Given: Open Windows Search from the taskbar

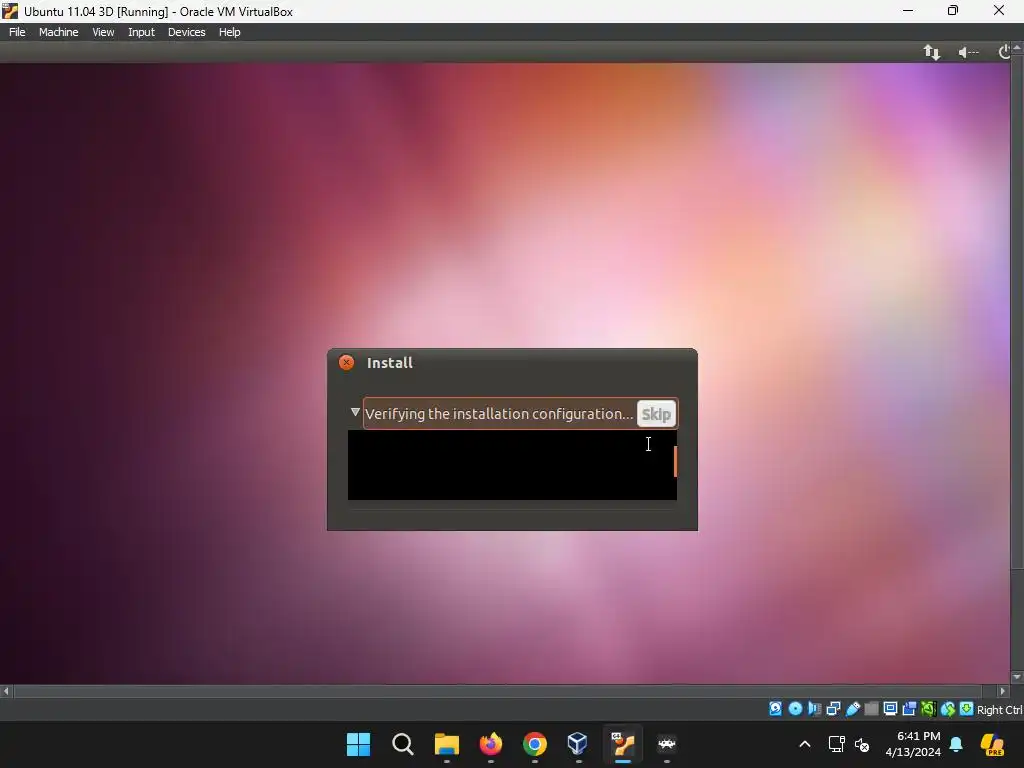Looking at the screenshot, I should (403, 744).
